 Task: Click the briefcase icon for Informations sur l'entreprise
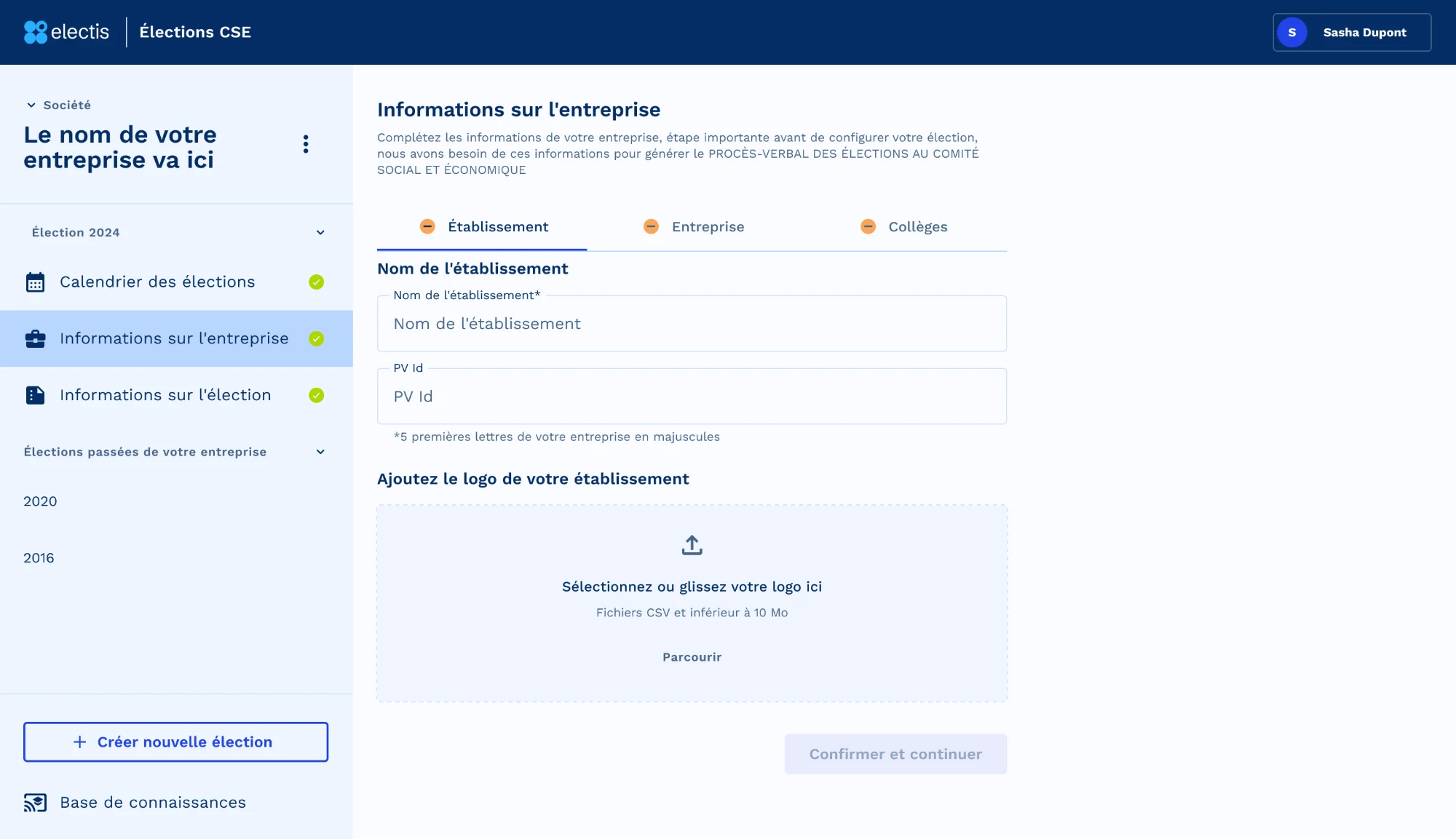[35, 339]
